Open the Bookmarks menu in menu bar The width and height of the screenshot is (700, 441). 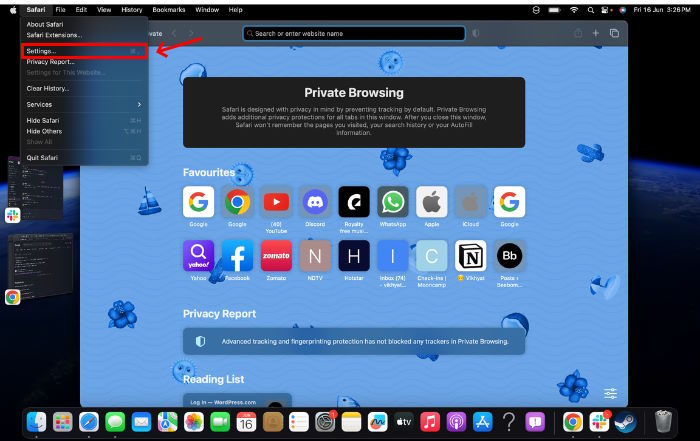pyautogui.click(x=169, y=9)
